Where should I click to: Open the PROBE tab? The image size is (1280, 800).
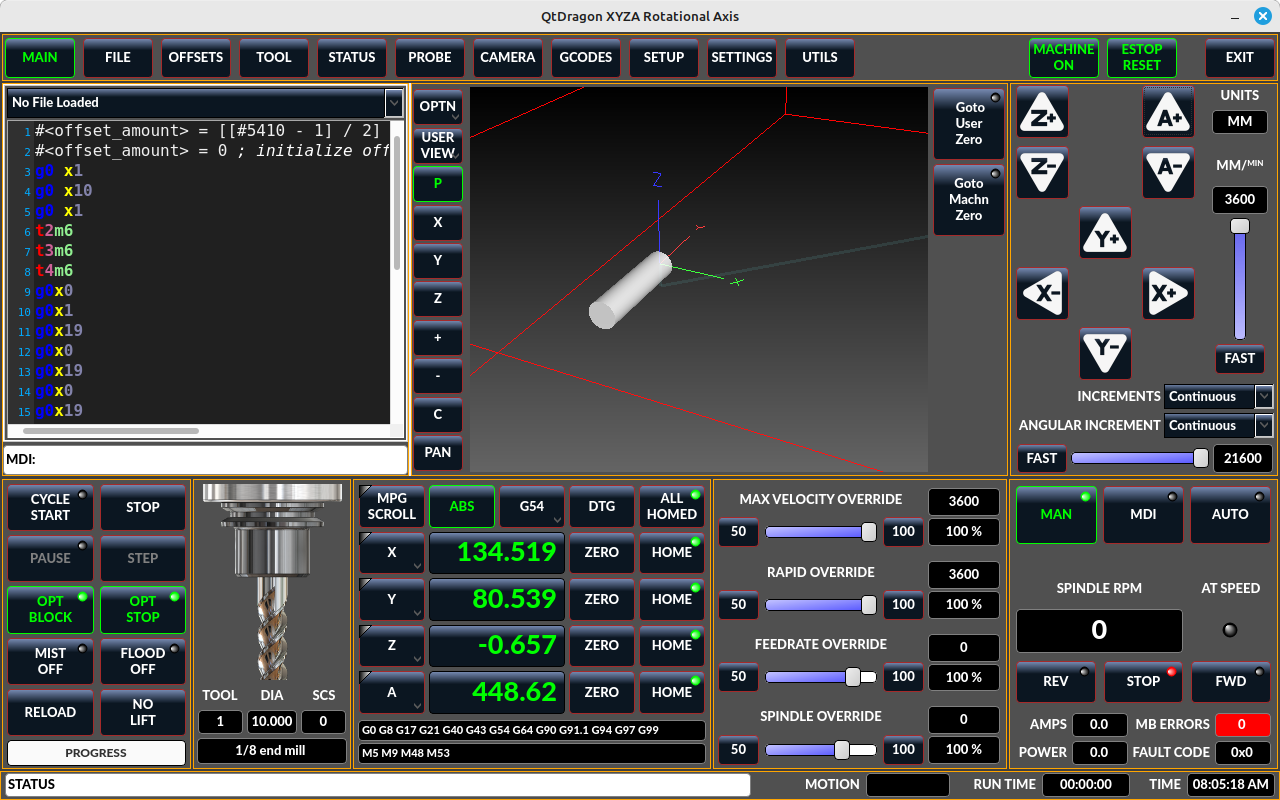click(430, 58)
